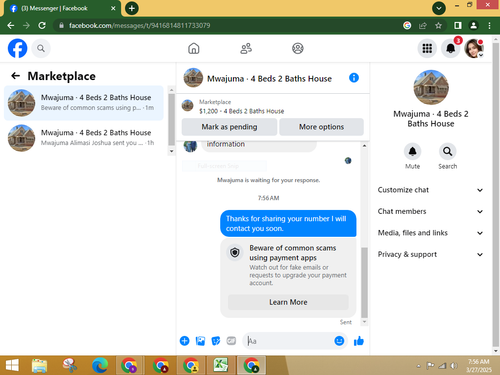Image resolution: width=500 pixels, height=375 pixels.
Task: Click the Mark as pending button
Action: pos(229,127)
